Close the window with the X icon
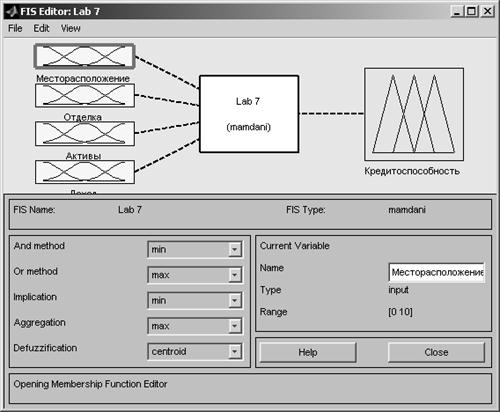 click(487, 11)
